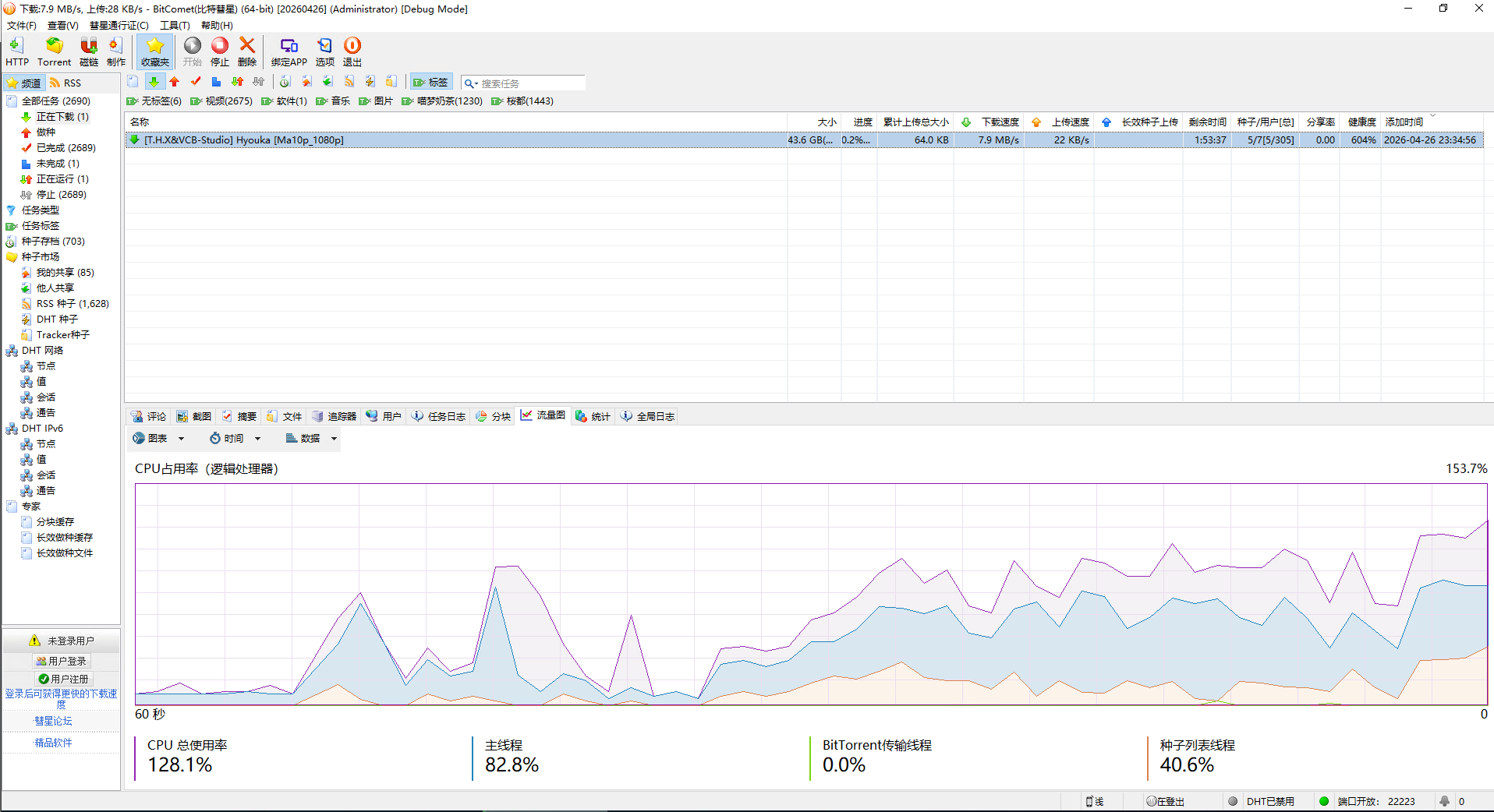The height and width of the screenshot is (812, 1494).
Task: Click the 搜索任务 search field
Action: point(530,83)
